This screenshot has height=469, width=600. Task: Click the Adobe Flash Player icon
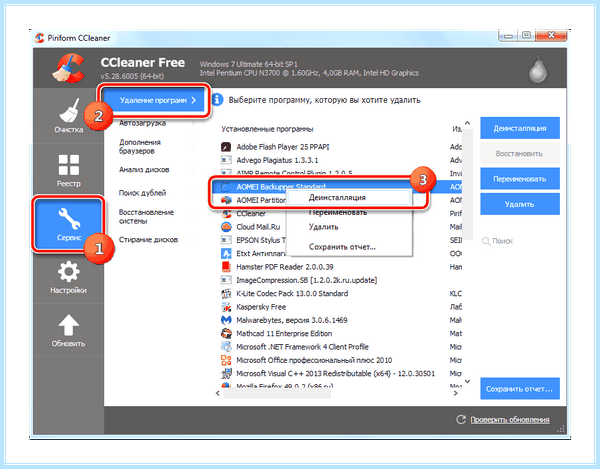coord(226,147)
